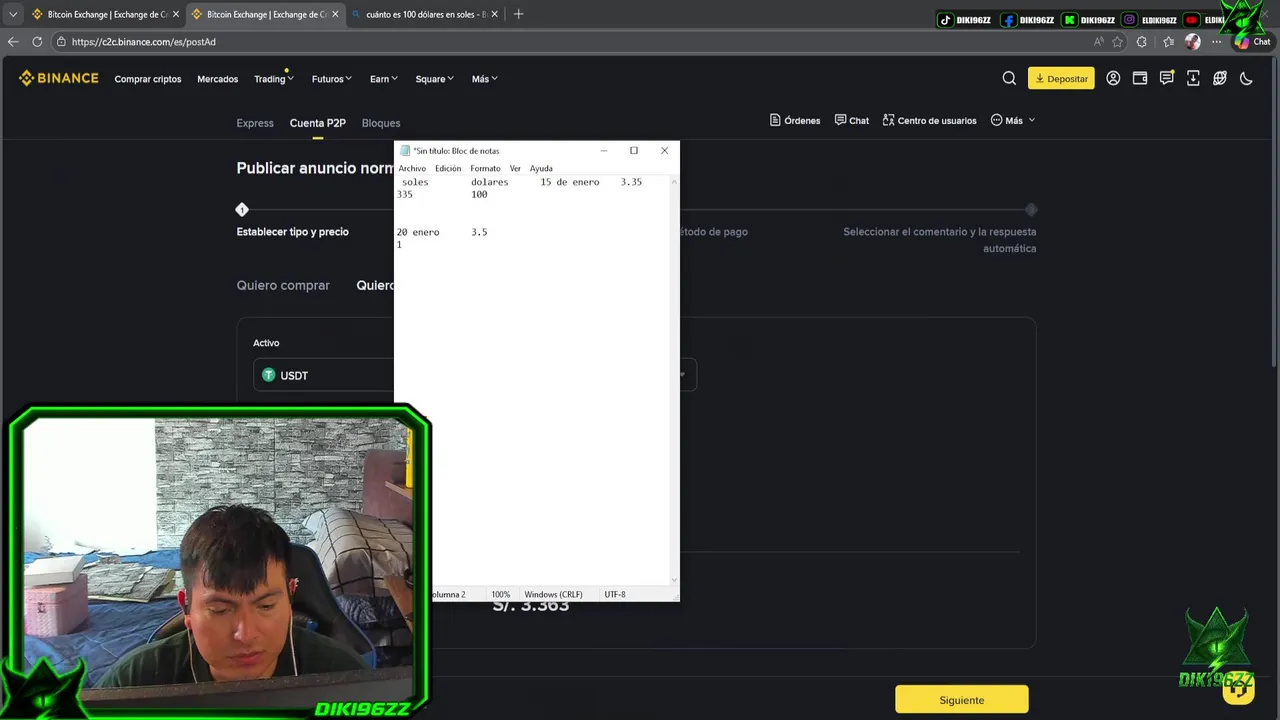
Task: Click '3.35' value in Notepad
Action: (631, 182)
